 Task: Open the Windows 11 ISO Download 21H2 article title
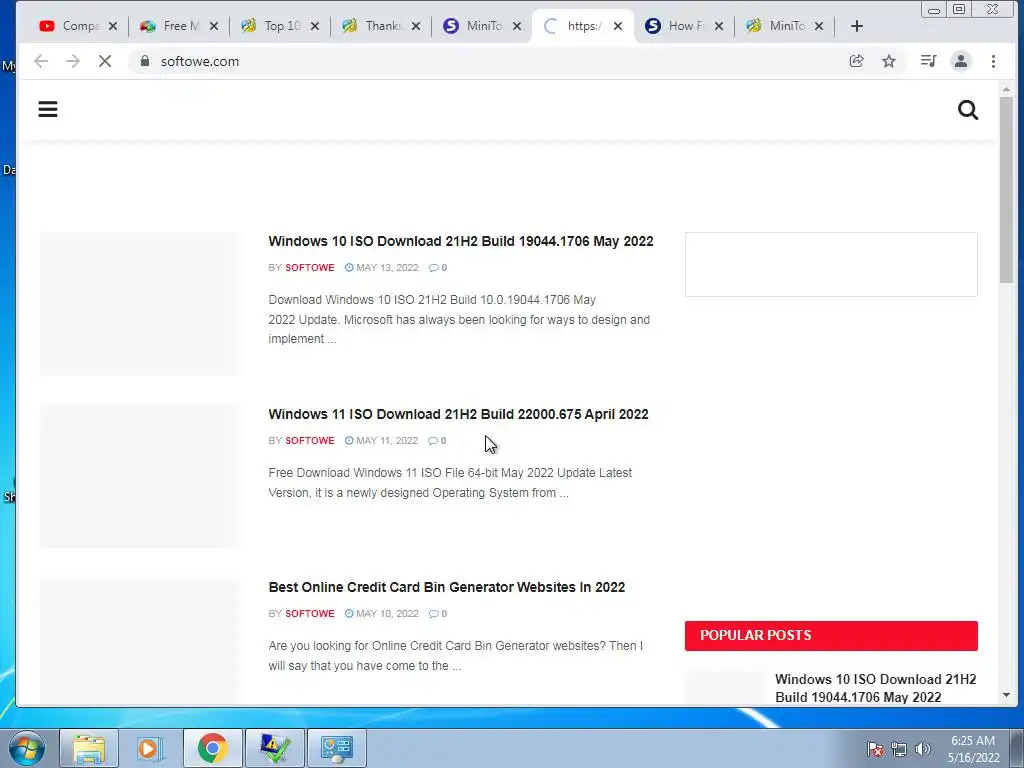pos(458,414)
